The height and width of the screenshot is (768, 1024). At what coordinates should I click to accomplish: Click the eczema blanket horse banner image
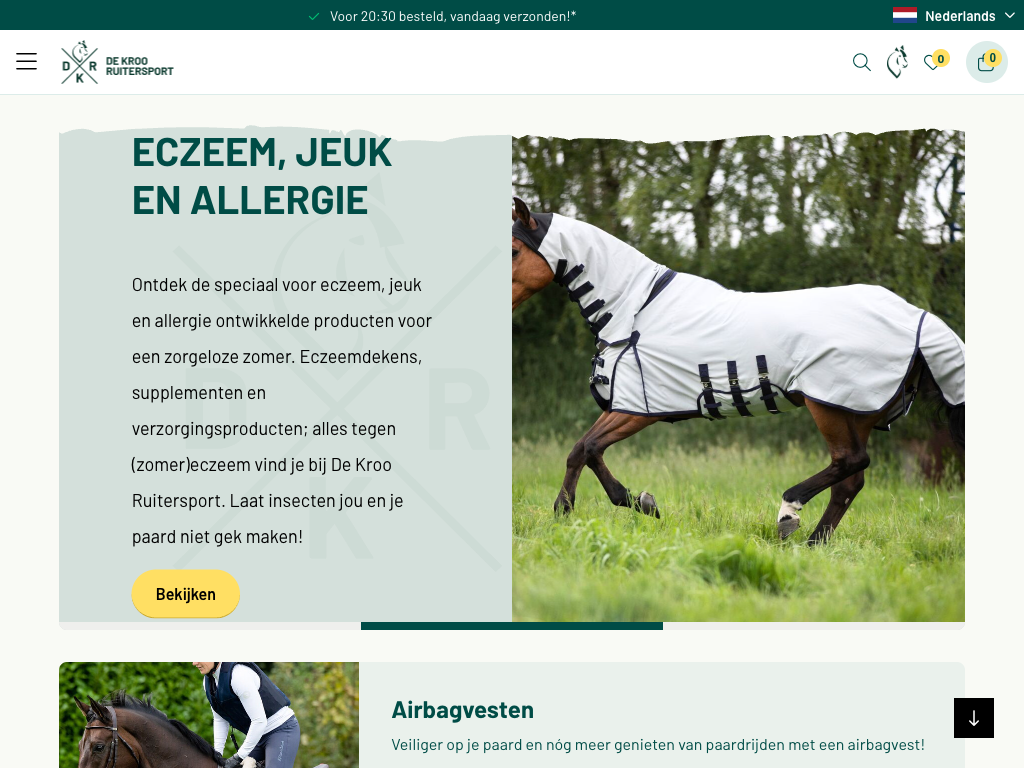pos(738,376)
